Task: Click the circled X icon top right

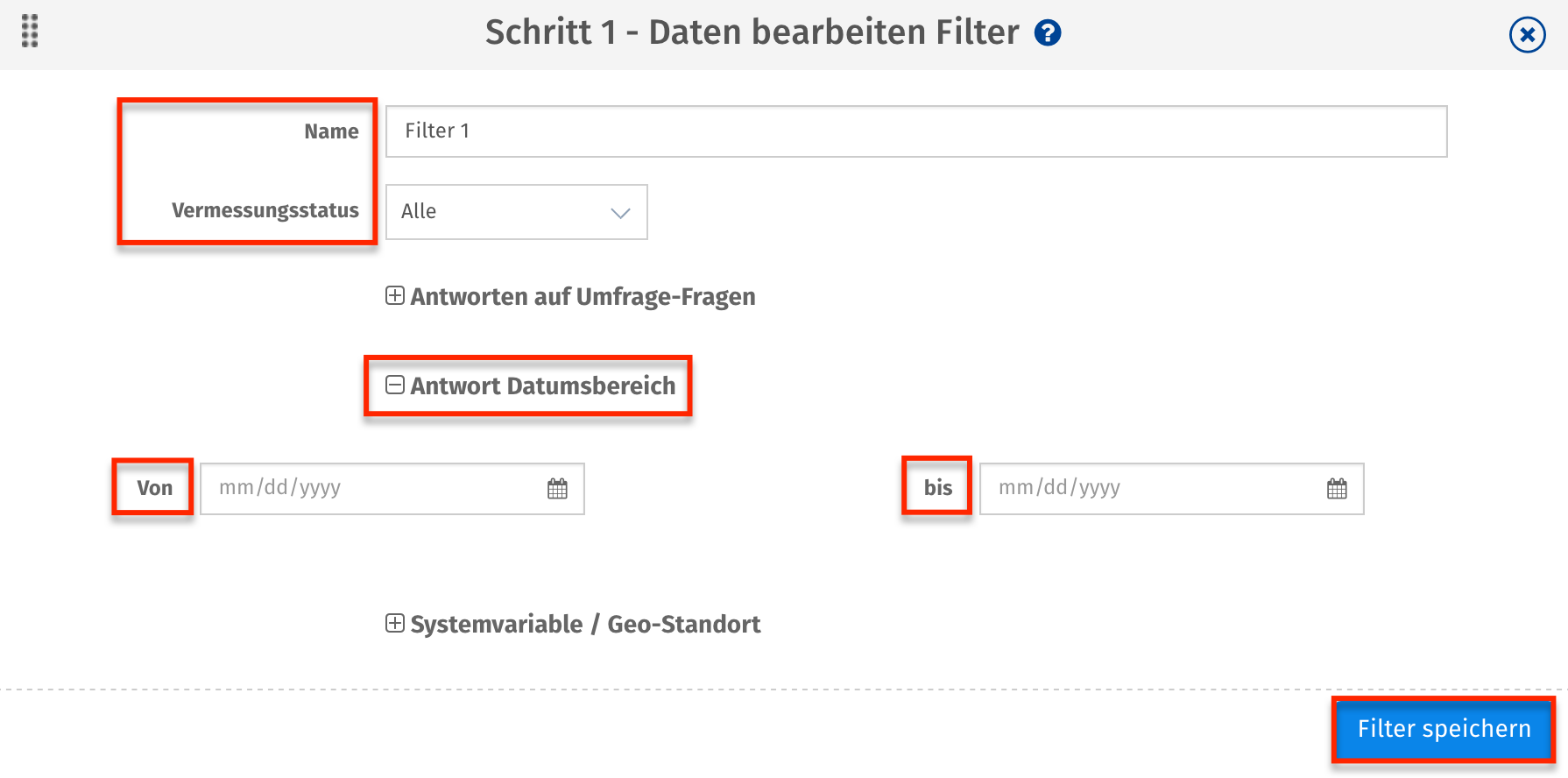Action: tap(1527, 35)
